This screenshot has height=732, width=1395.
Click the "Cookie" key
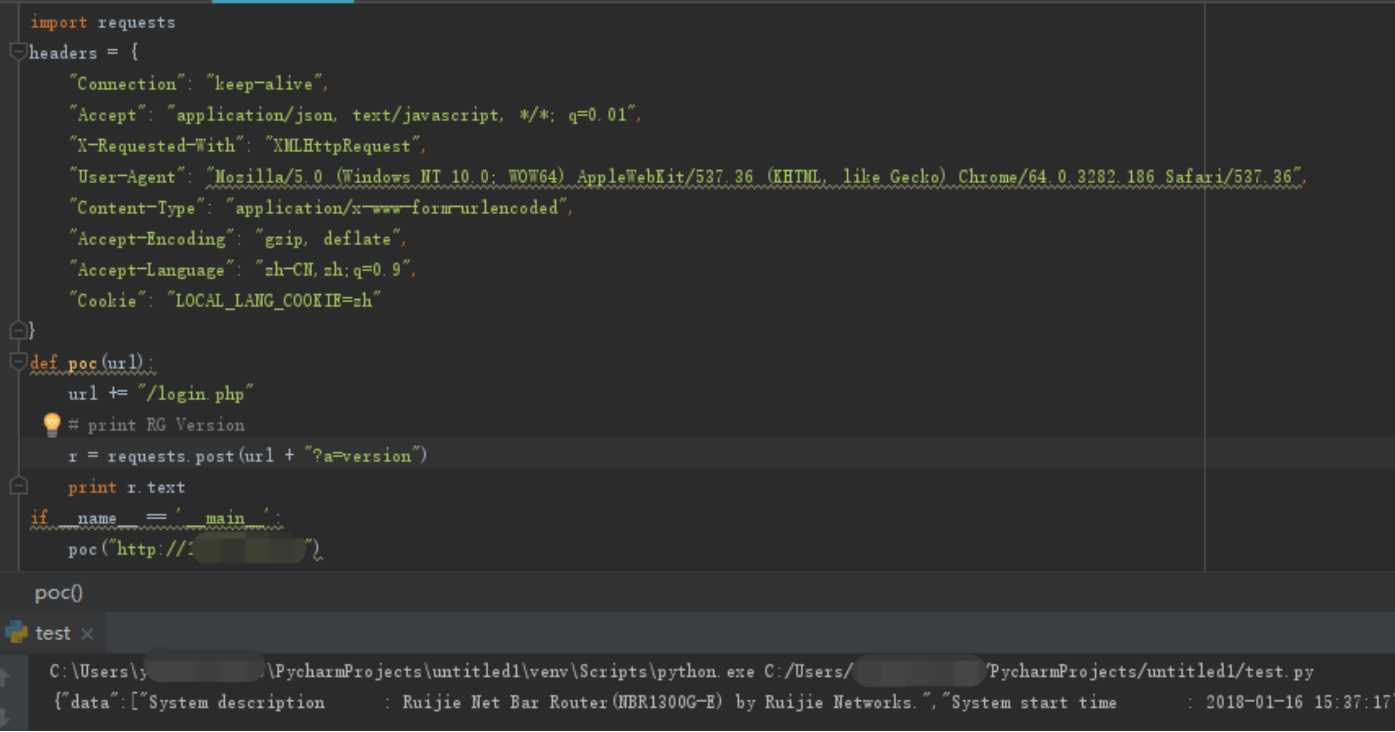[107, 301]
